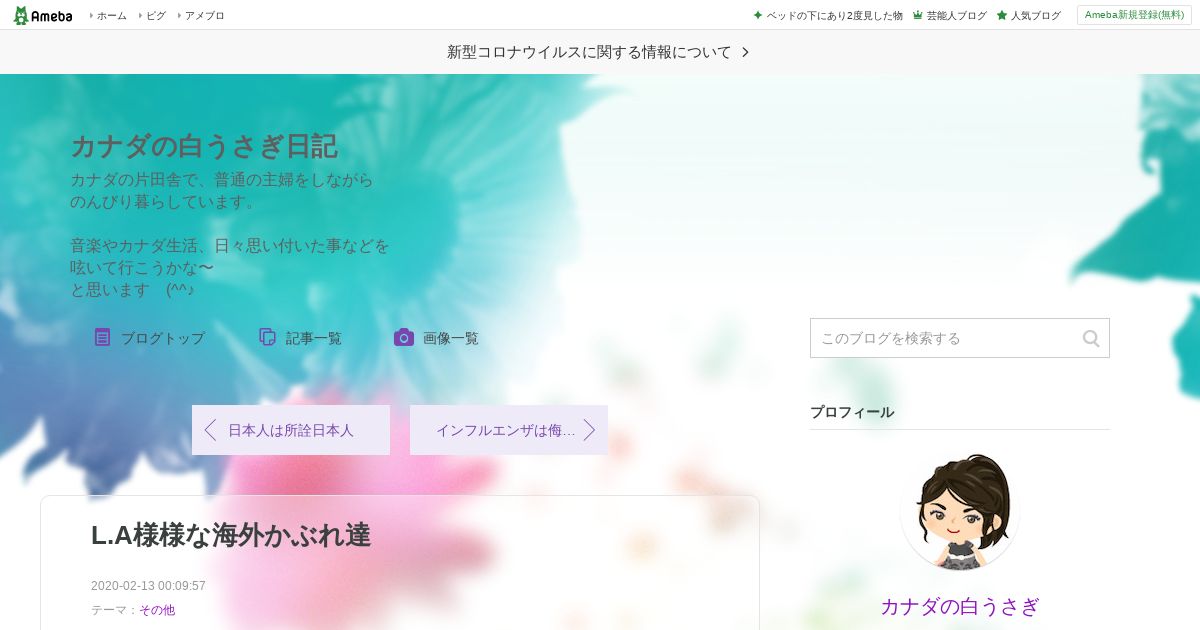Click the 記事一覧 copy icon
Image resolution: width=1200 pixels, height=630 pixels.
(267, 337)
